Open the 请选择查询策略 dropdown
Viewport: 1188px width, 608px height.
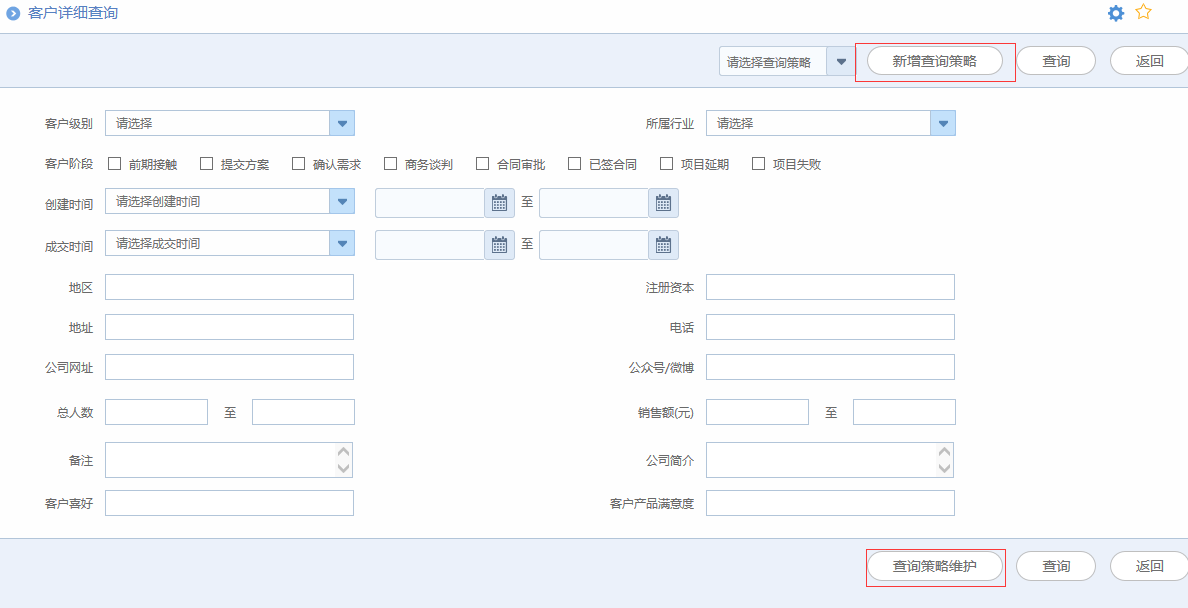pos(841,61)
